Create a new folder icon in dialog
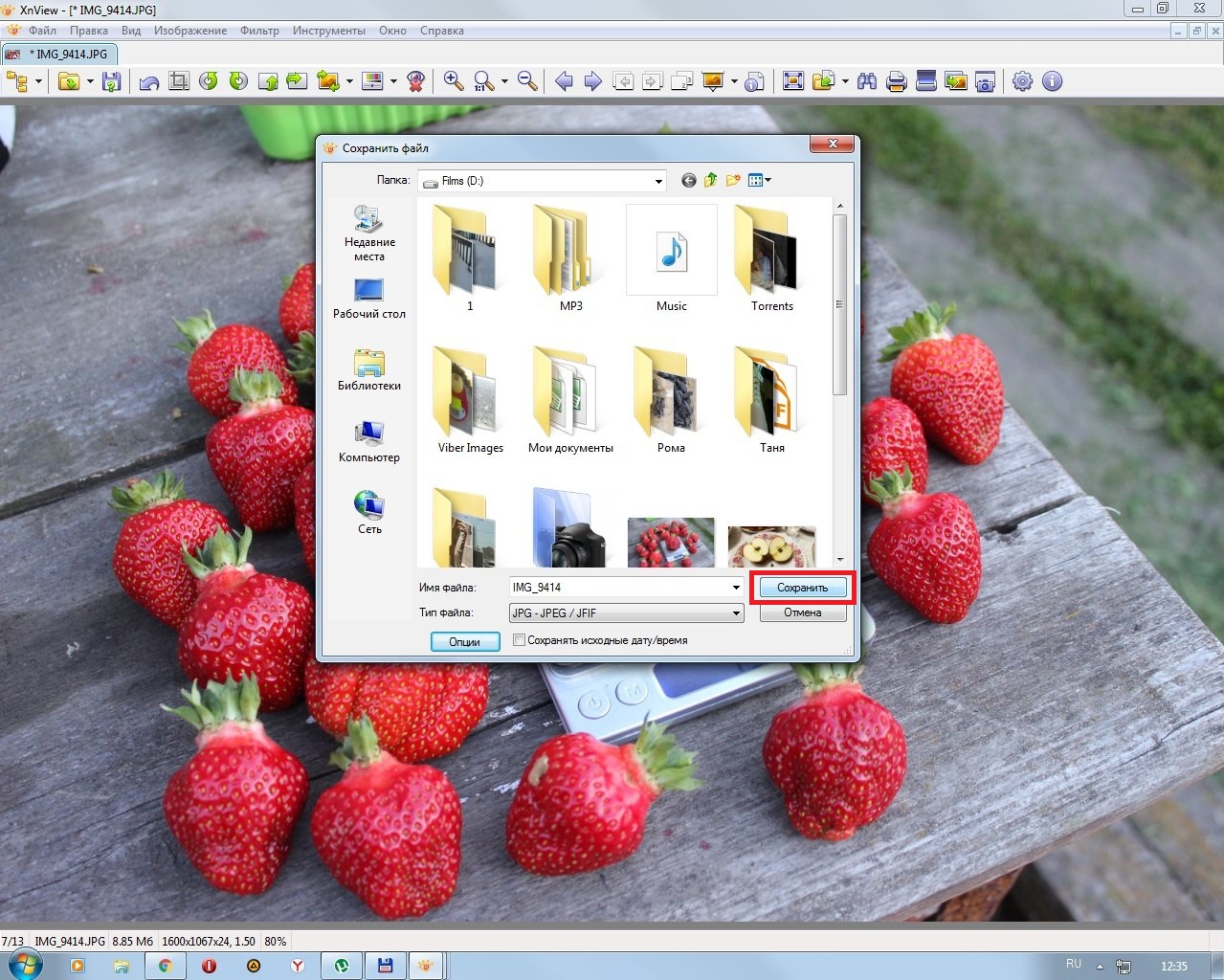Screen dimensions: 1224x980 point(733,181)
